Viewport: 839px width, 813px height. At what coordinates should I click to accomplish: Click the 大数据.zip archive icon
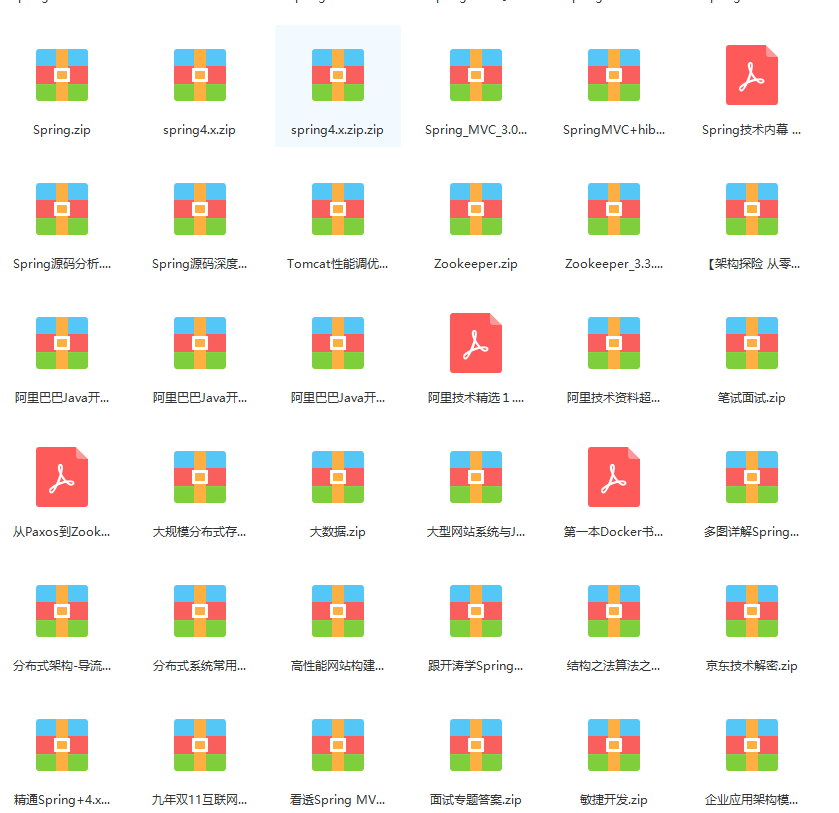(x=338, y=477)
